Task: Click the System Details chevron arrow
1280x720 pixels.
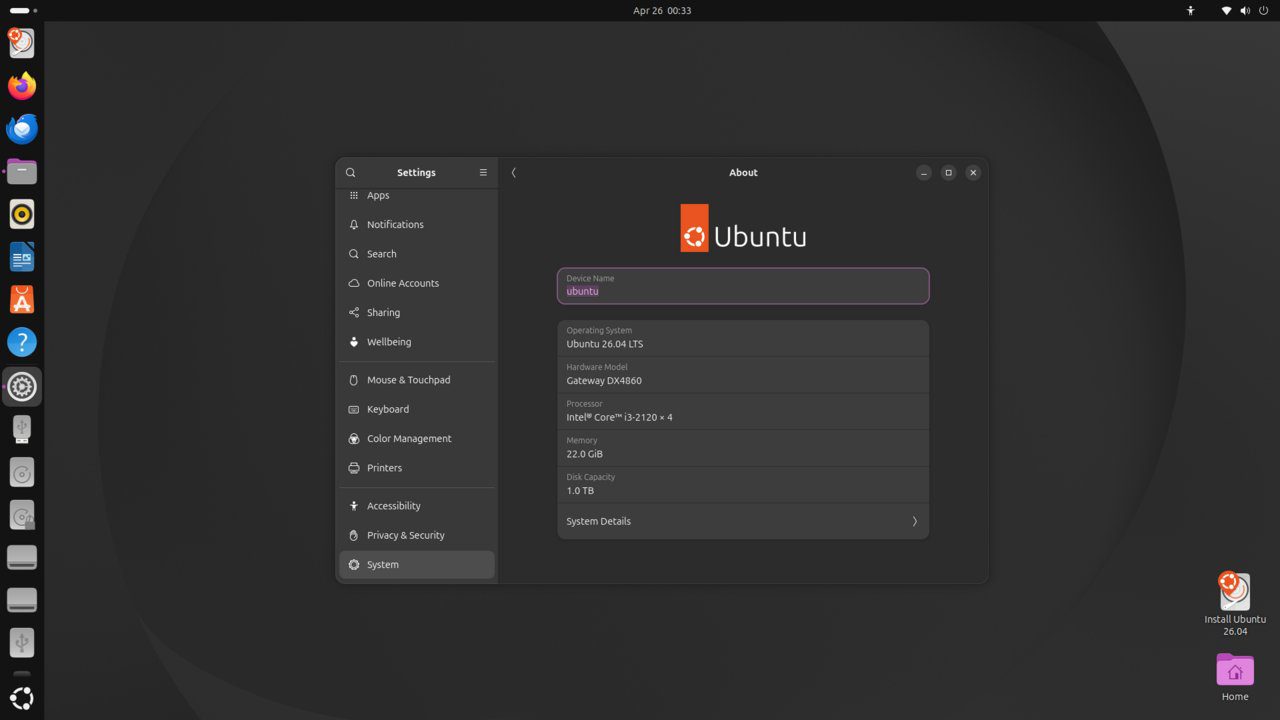Action: click(x=914, y=521)
